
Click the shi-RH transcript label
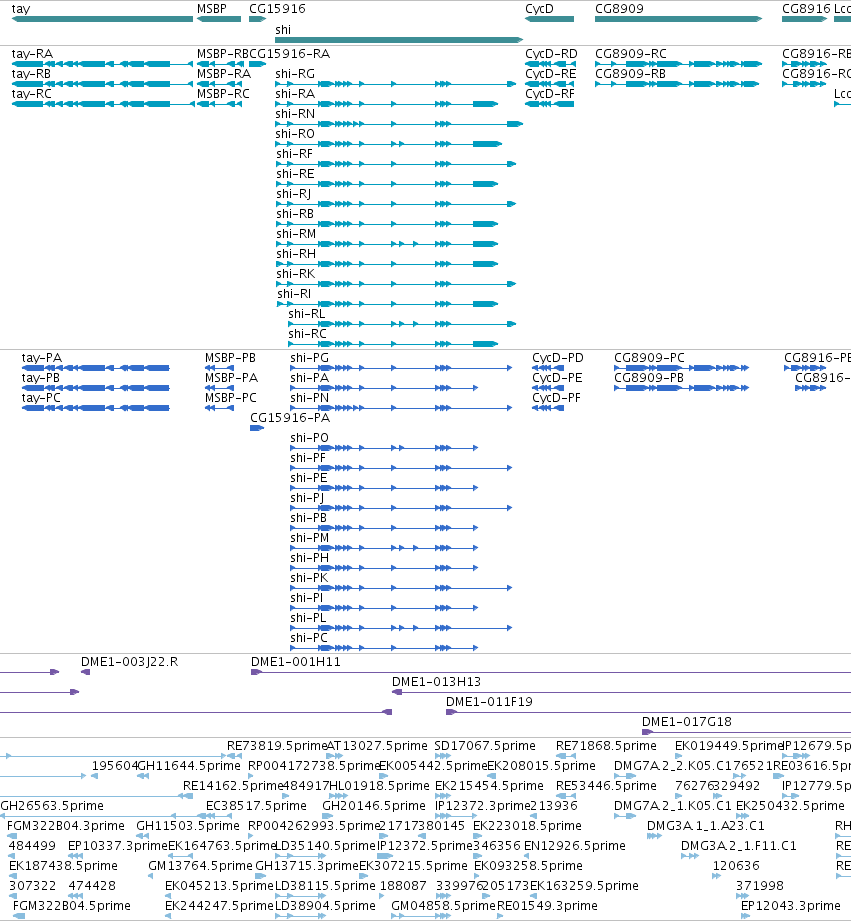coord(296,254)
